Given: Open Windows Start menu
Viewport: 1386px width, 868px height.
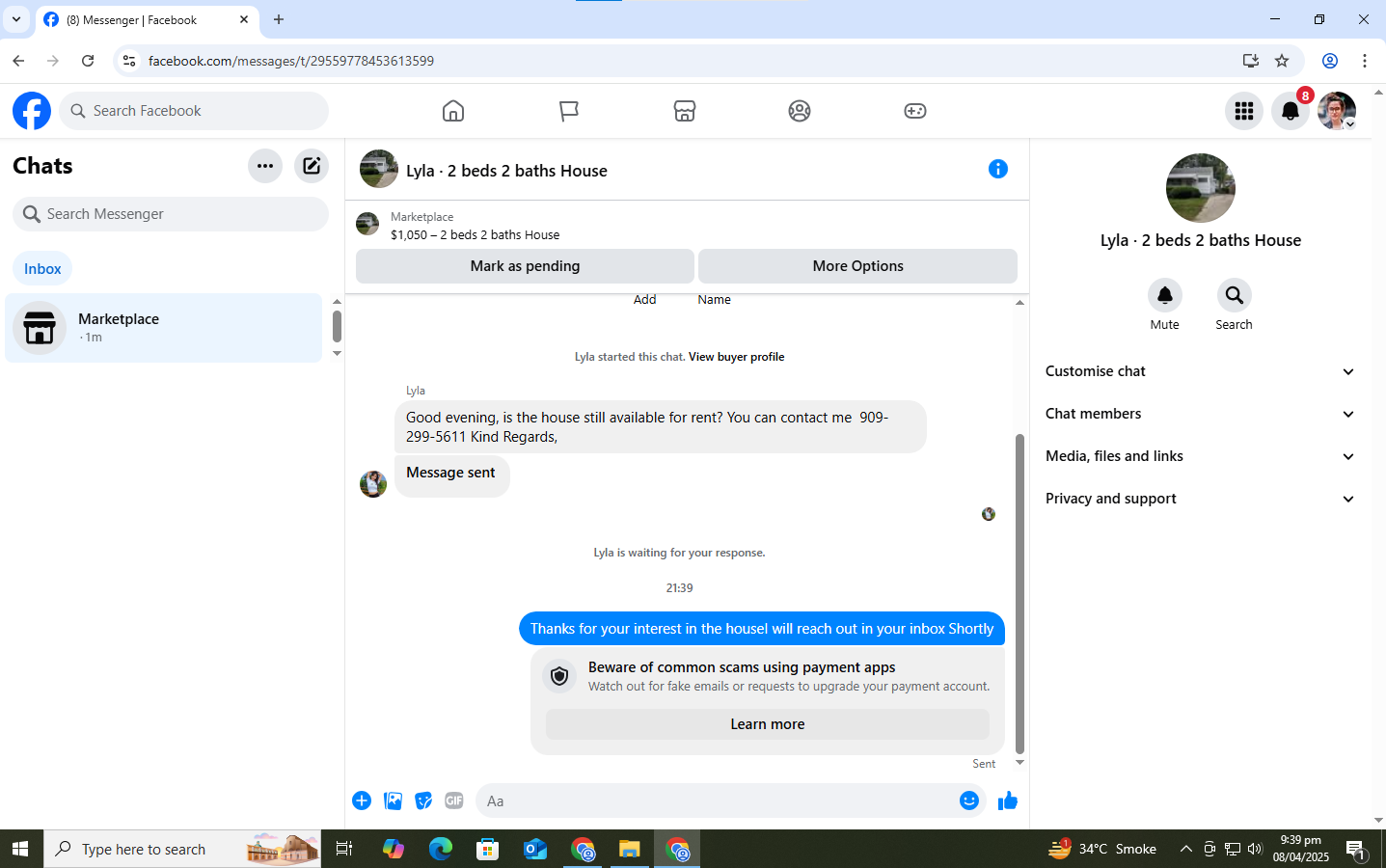Looking at the screenshot, I should pos(20,849).
